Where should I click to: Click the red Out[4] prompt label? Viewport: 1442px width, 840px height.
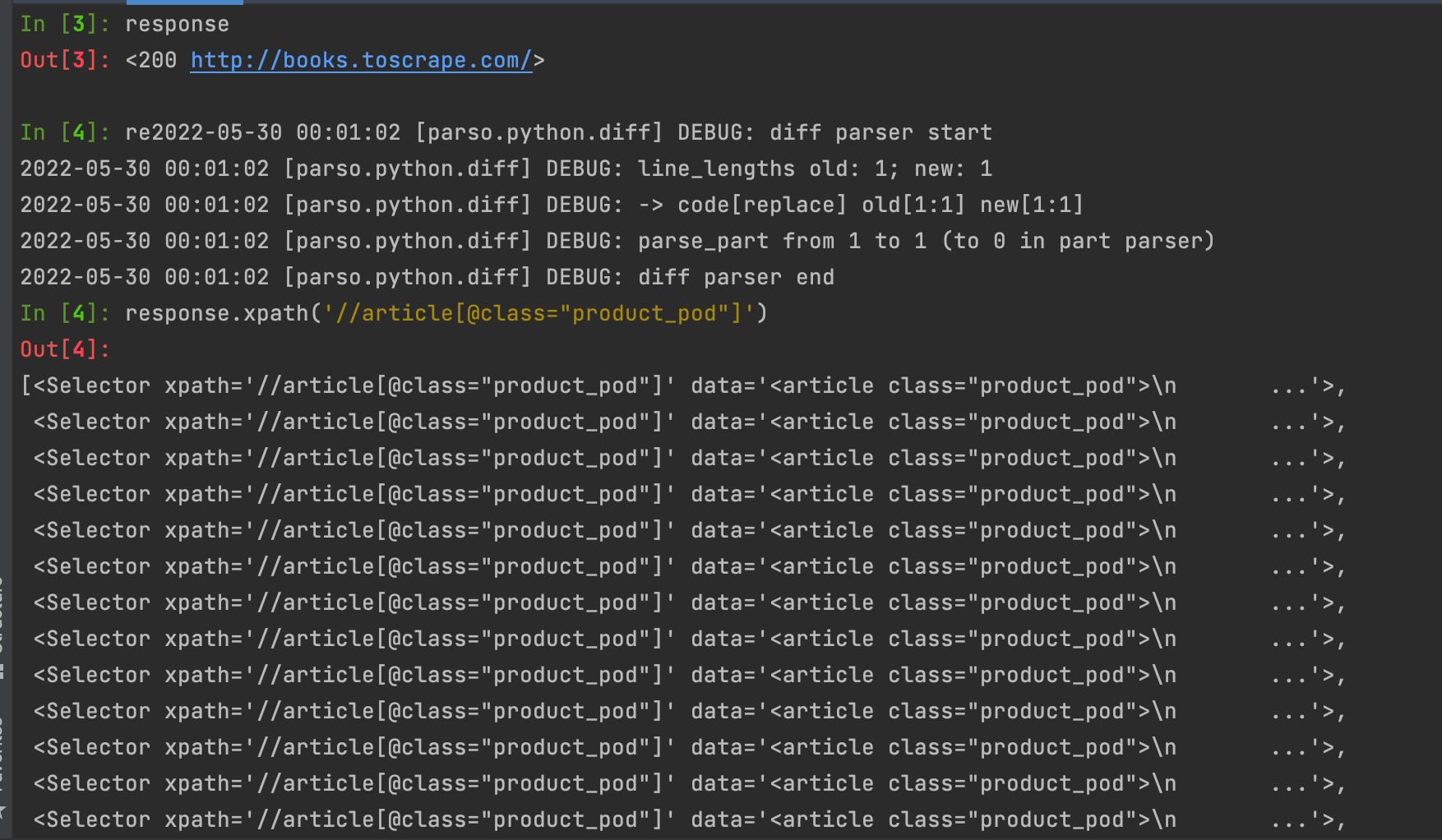64,350
